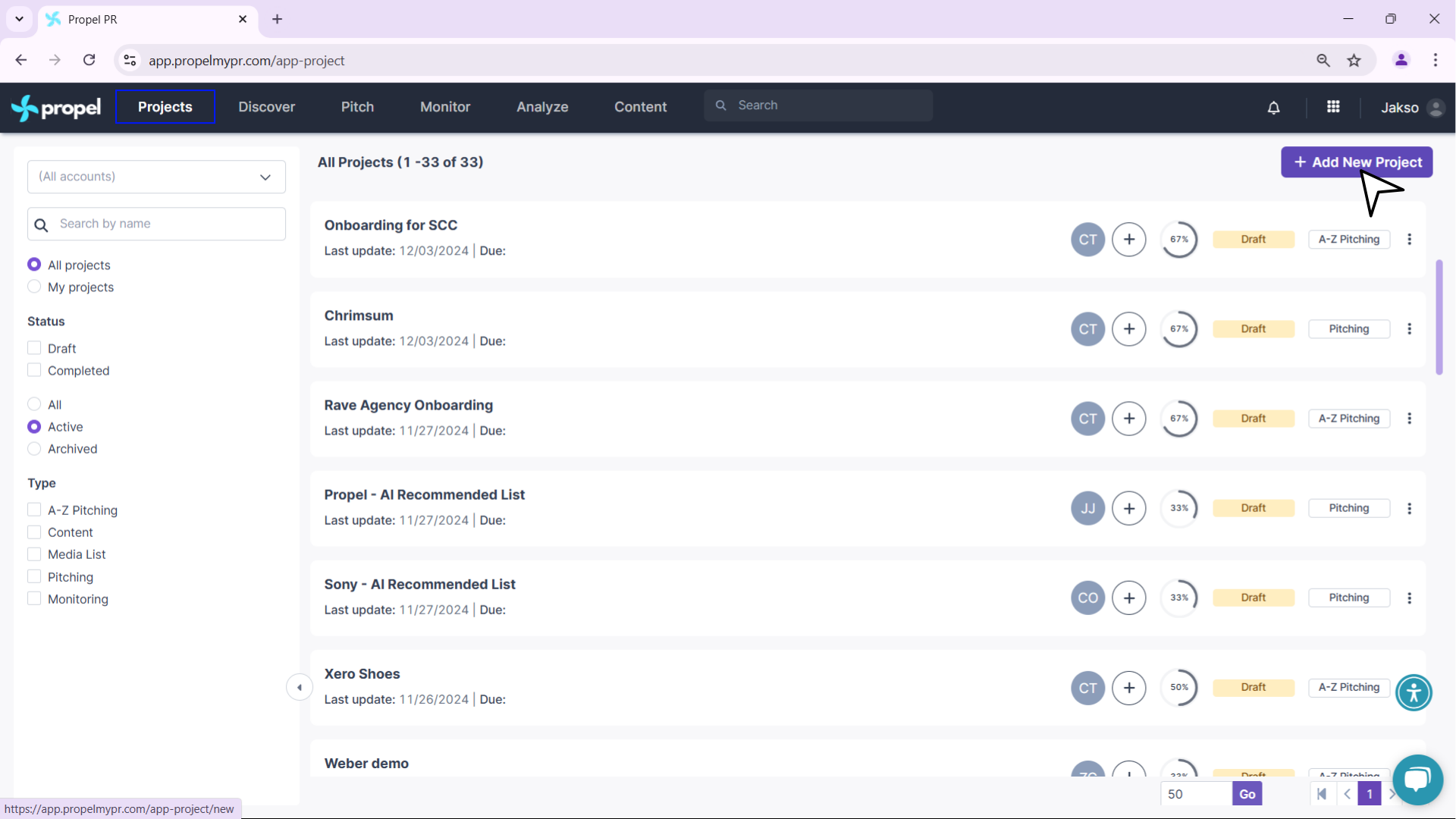This screenshot has height=819, width=1456.
Task: Open more options for Rave Agency Onboarding
Action: 1410,419
